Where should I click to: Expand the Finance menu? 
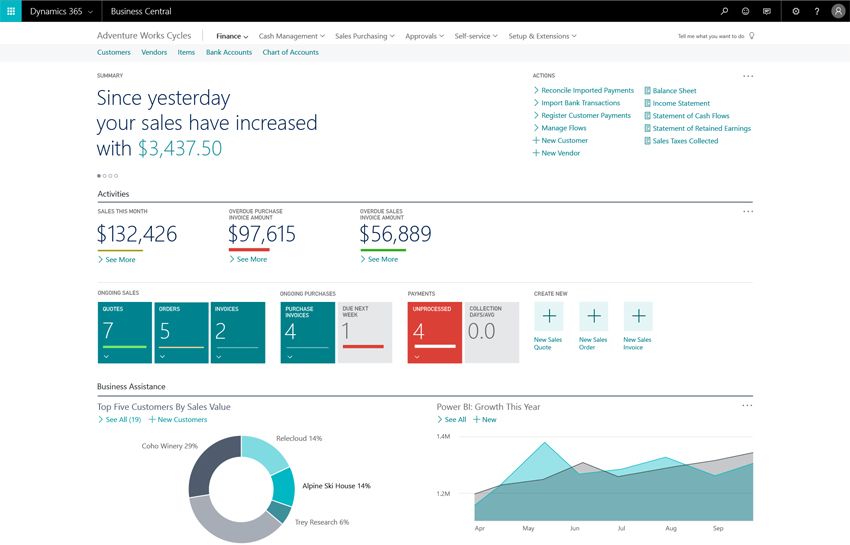pos(232,36)
